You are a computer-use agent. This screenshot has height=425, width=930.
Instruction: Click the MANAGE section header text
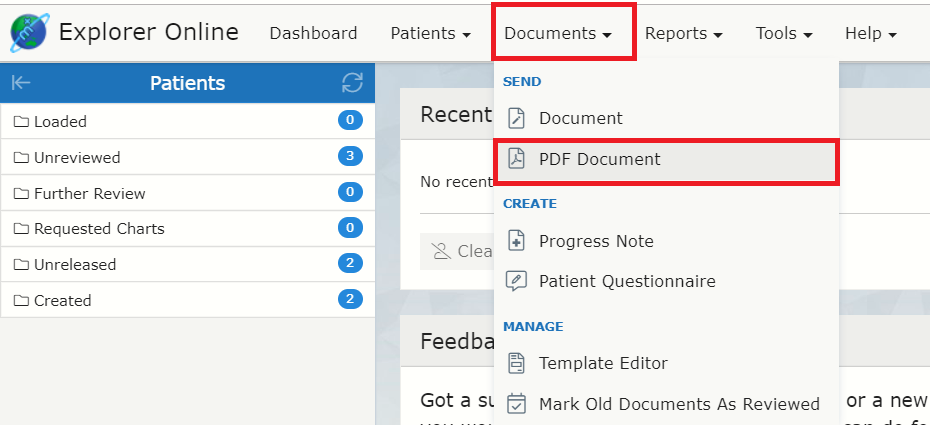point(533,327)
